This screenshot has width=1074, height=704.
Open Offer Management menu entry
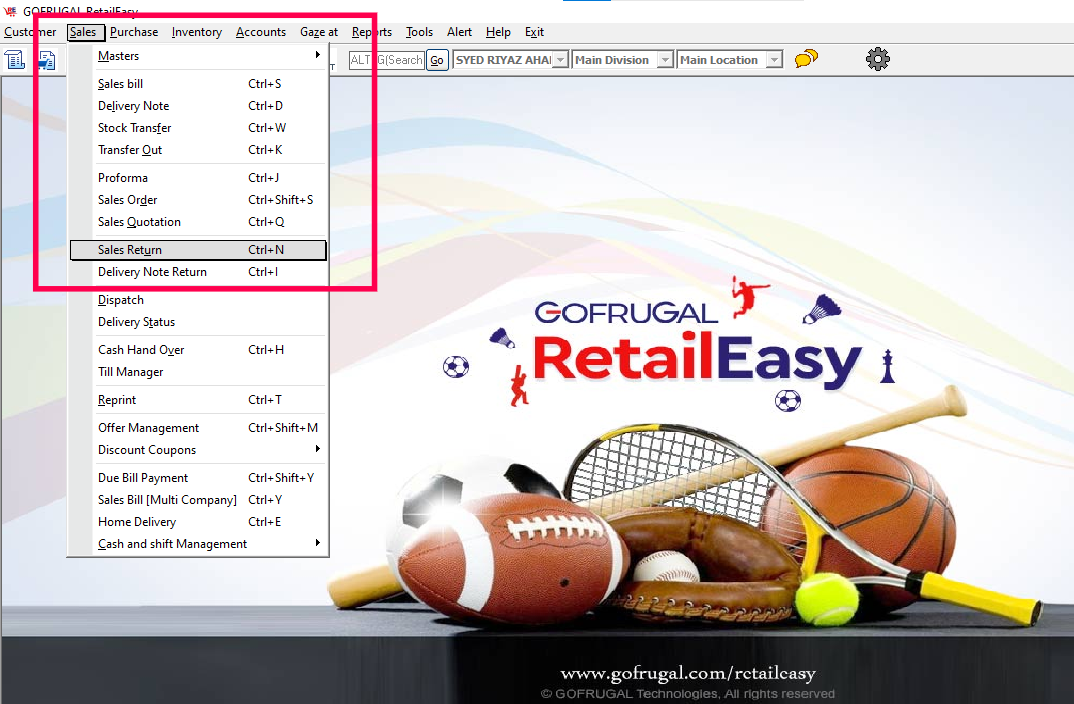click(x=198, y=428)
